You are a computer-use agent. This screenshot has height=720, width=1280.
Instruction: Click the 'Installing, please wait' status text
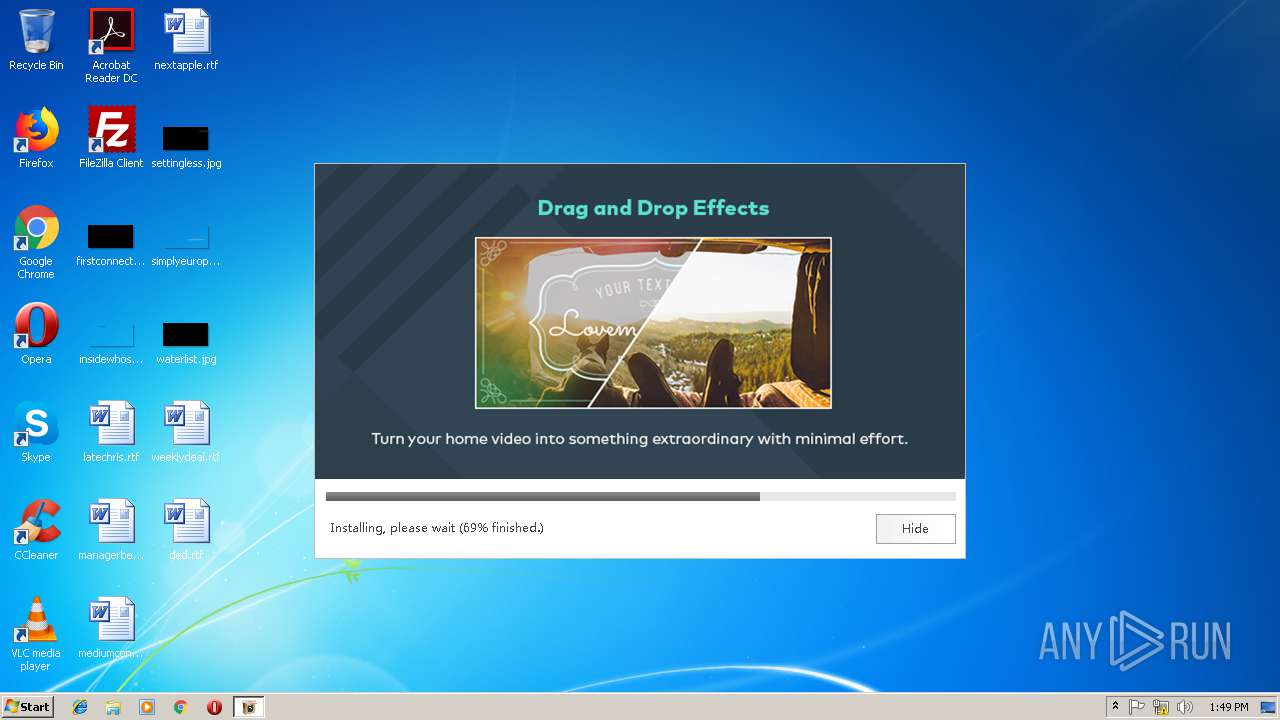(x=437, y=528)
